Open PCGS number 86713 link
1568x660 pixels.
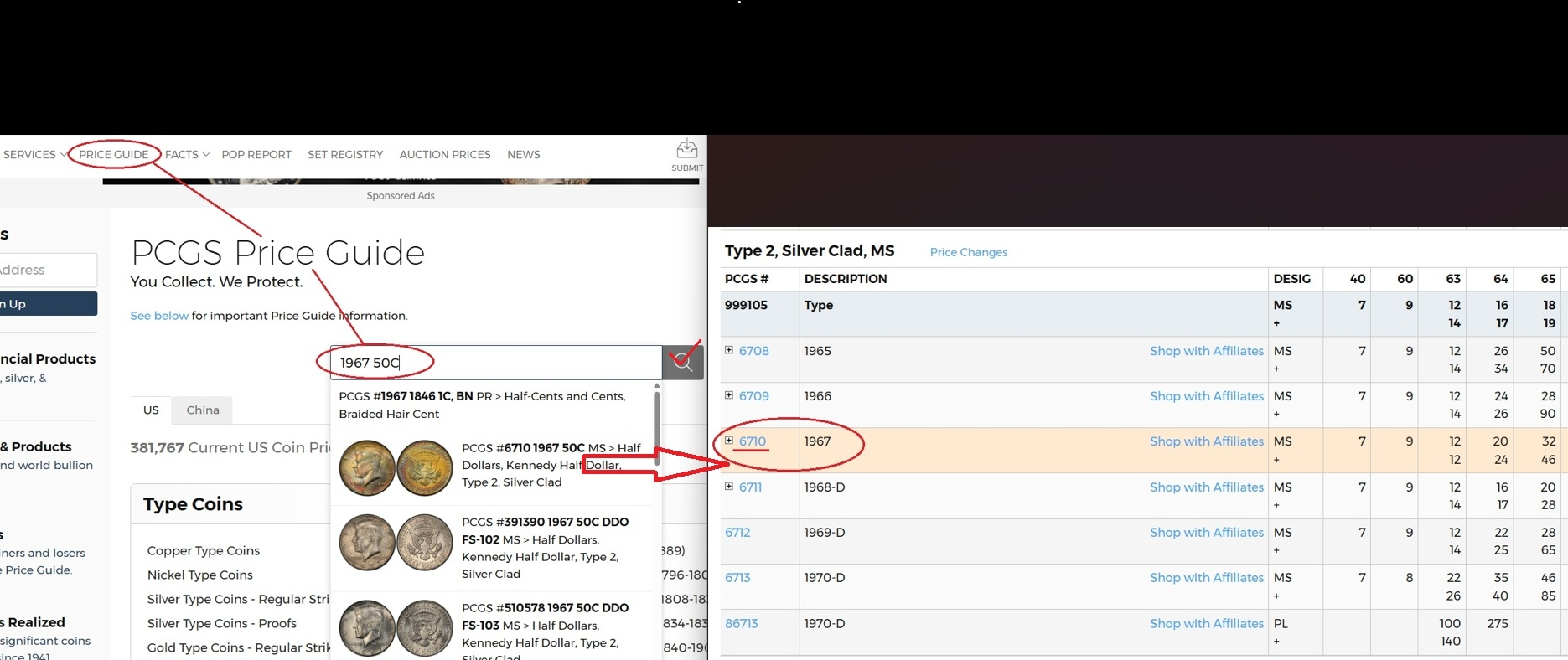tap(741, 624)
